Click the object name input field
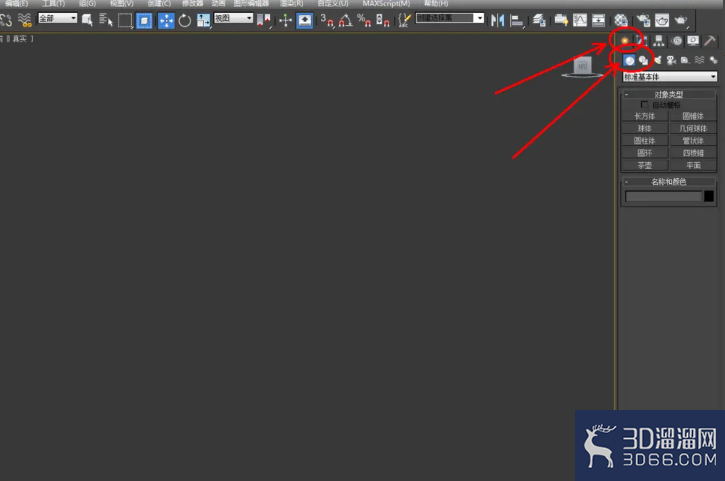 pyautogui.click(x=663, y=197)
